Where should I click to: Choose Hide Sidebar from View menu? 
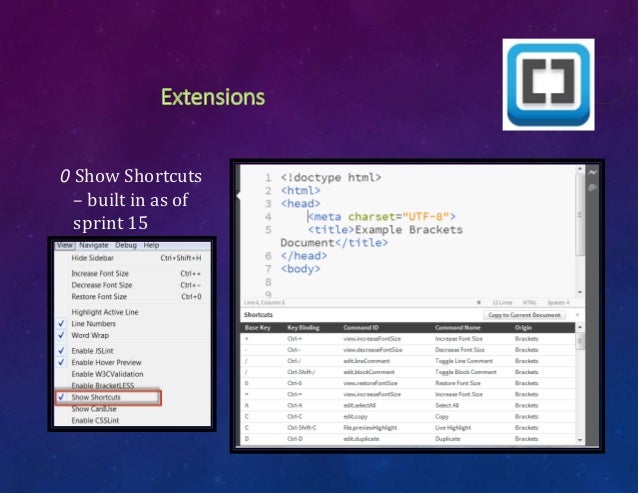click(x=133, y=258)
